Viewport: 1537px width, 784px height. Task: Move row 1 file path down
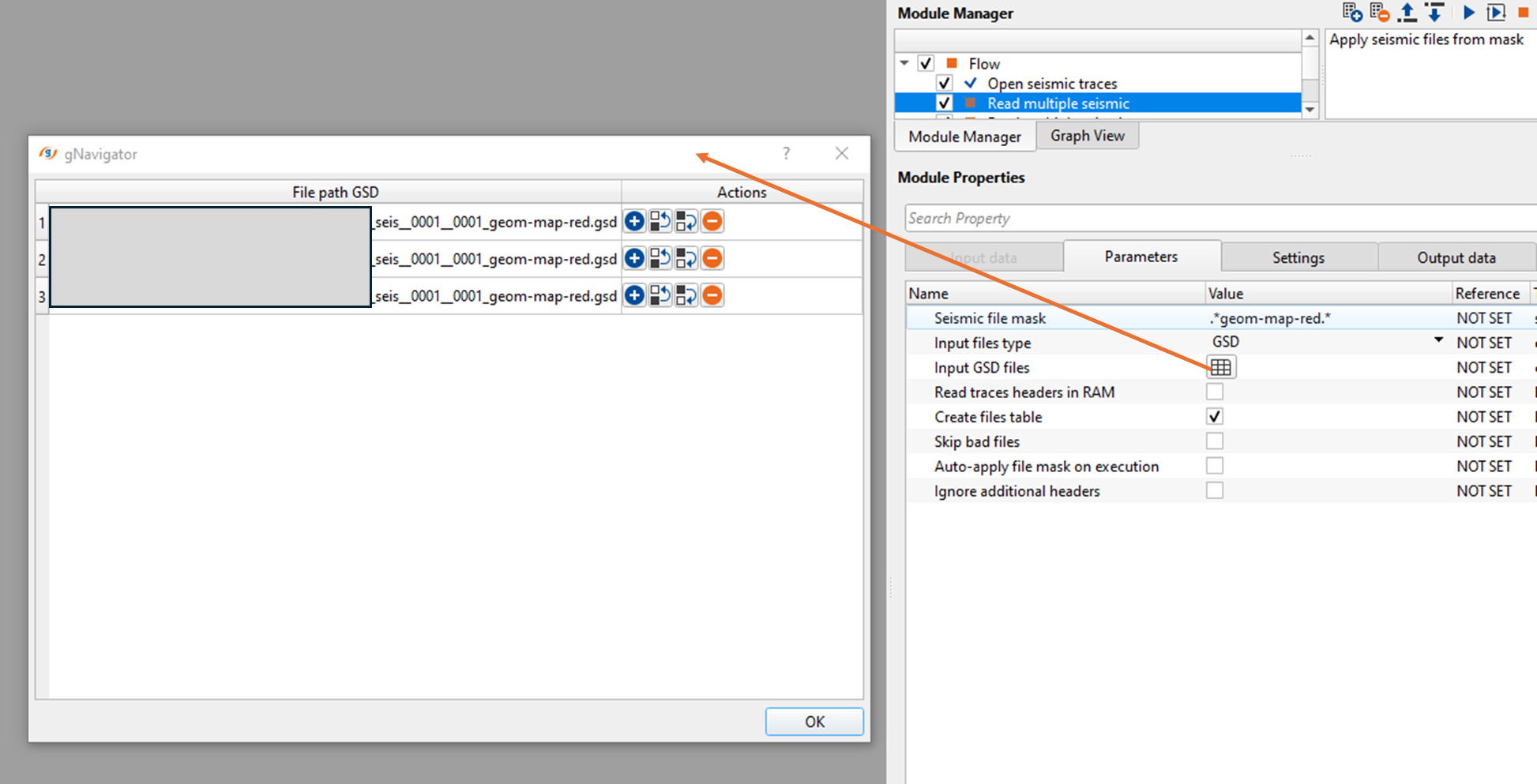pos(686,222)
